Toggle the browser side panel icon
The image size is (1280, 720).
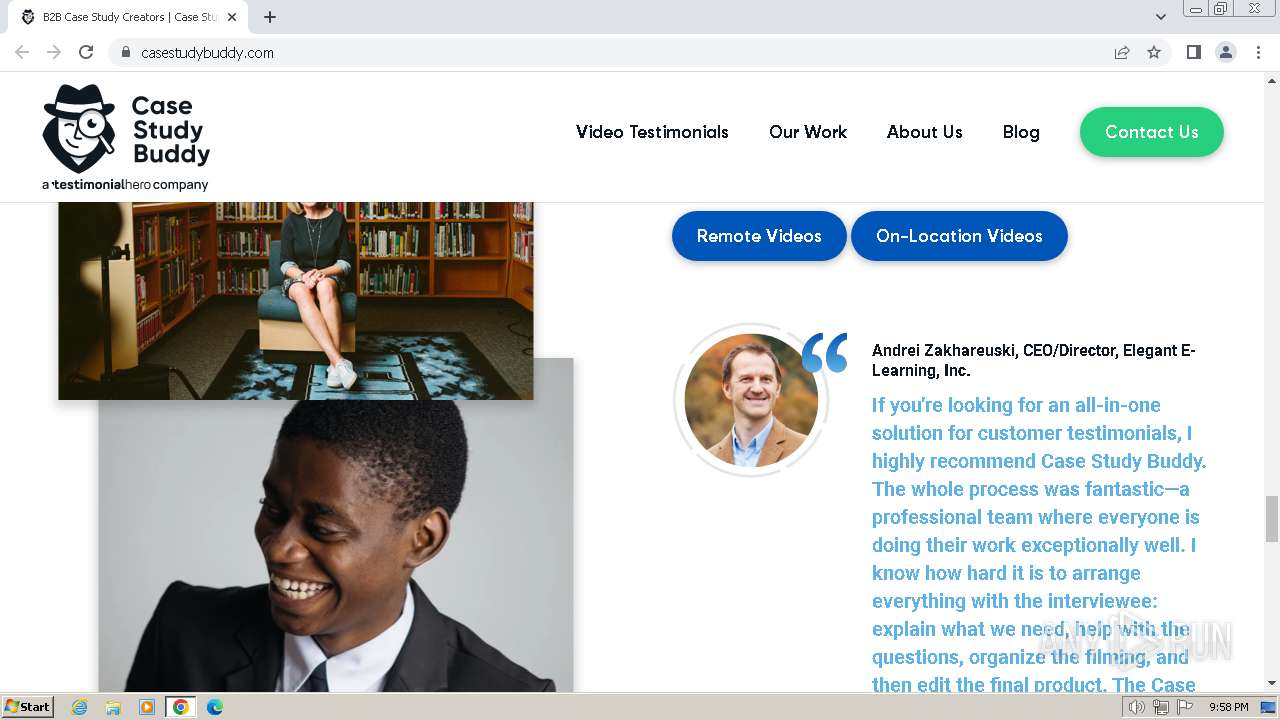coord(1193,52)
